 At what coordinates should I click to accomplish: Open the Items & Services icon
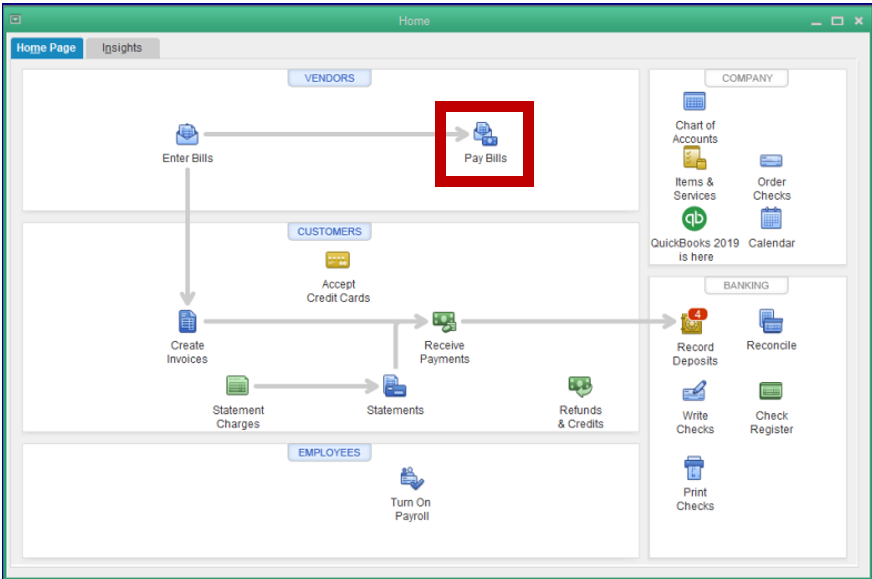[x=694, y=158]
